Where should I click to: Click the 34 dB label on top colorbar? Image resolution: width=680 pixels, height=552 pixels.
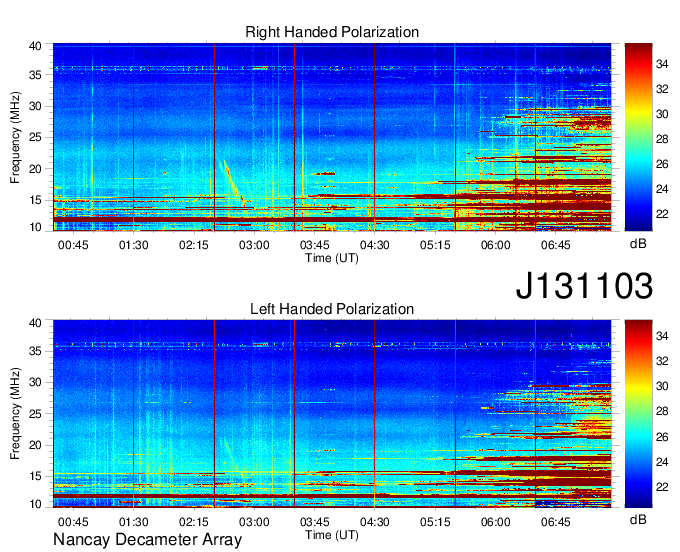coord(662,64)
